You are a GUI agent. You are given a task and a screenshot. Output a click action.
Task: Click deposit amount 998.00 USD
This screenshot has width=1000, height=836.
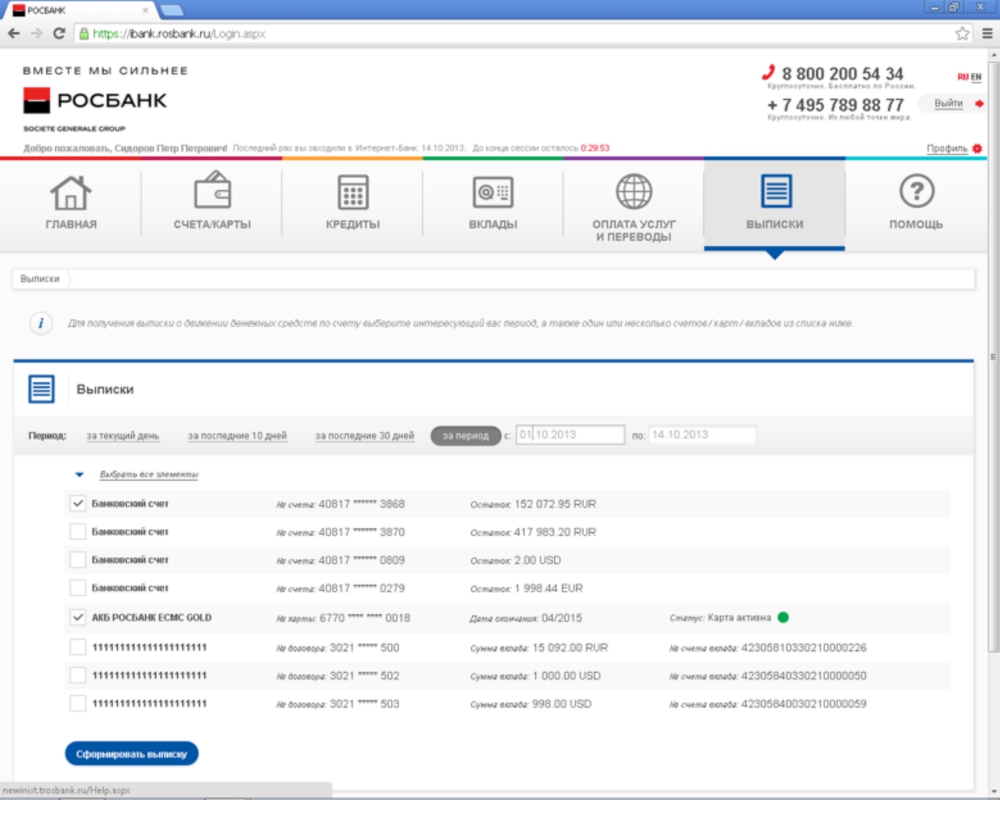point(562,704)
